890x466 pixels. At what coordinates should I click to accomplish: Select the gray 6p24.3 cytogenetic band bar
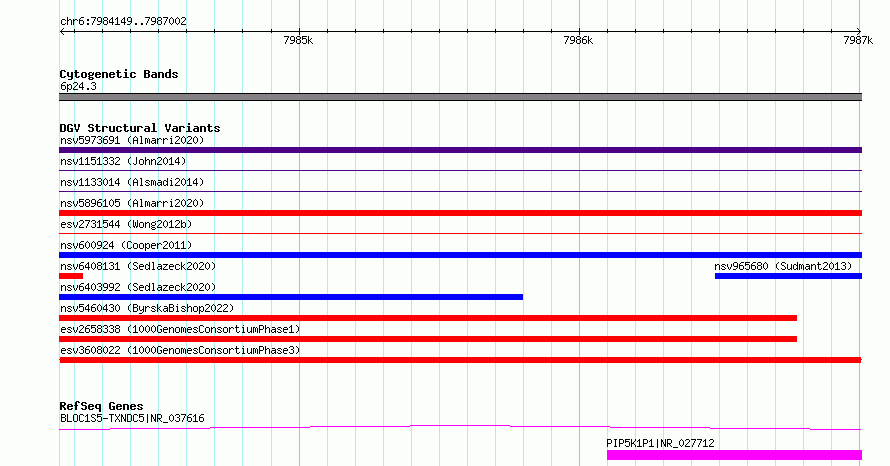coord(460,97)
